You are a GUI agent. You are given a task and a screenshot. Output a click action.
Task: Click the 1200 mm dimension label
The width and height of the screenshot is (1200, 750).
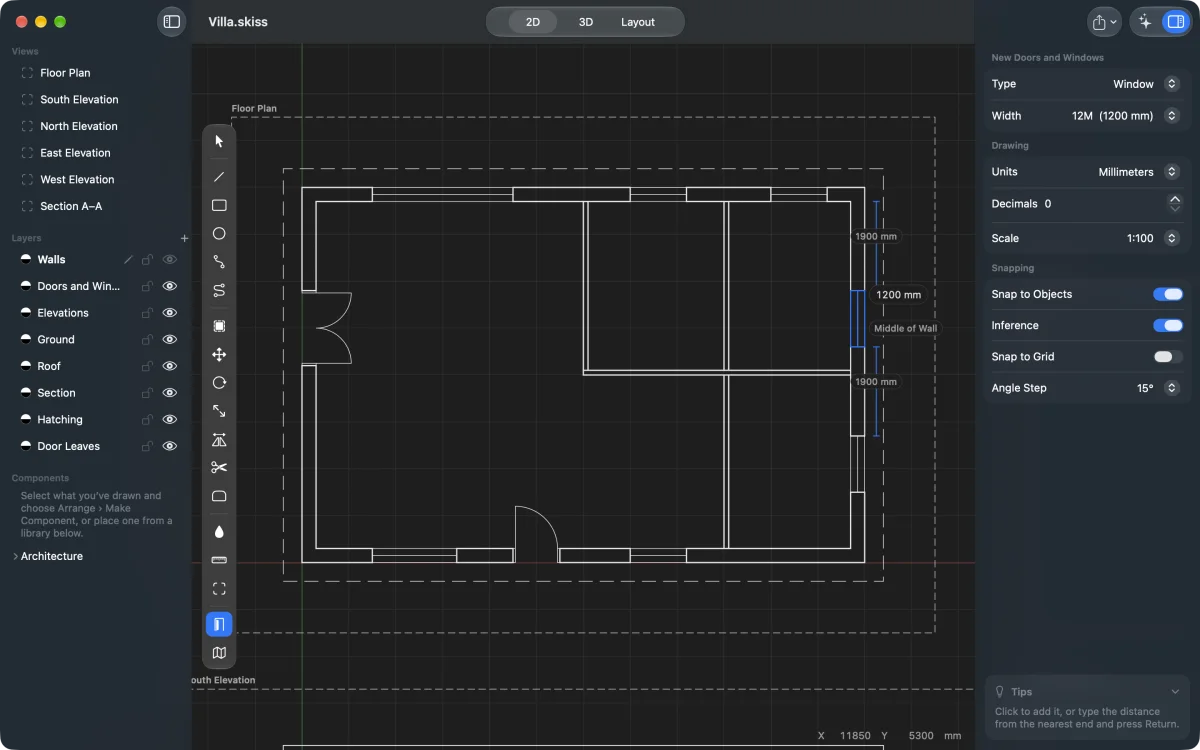898,295
